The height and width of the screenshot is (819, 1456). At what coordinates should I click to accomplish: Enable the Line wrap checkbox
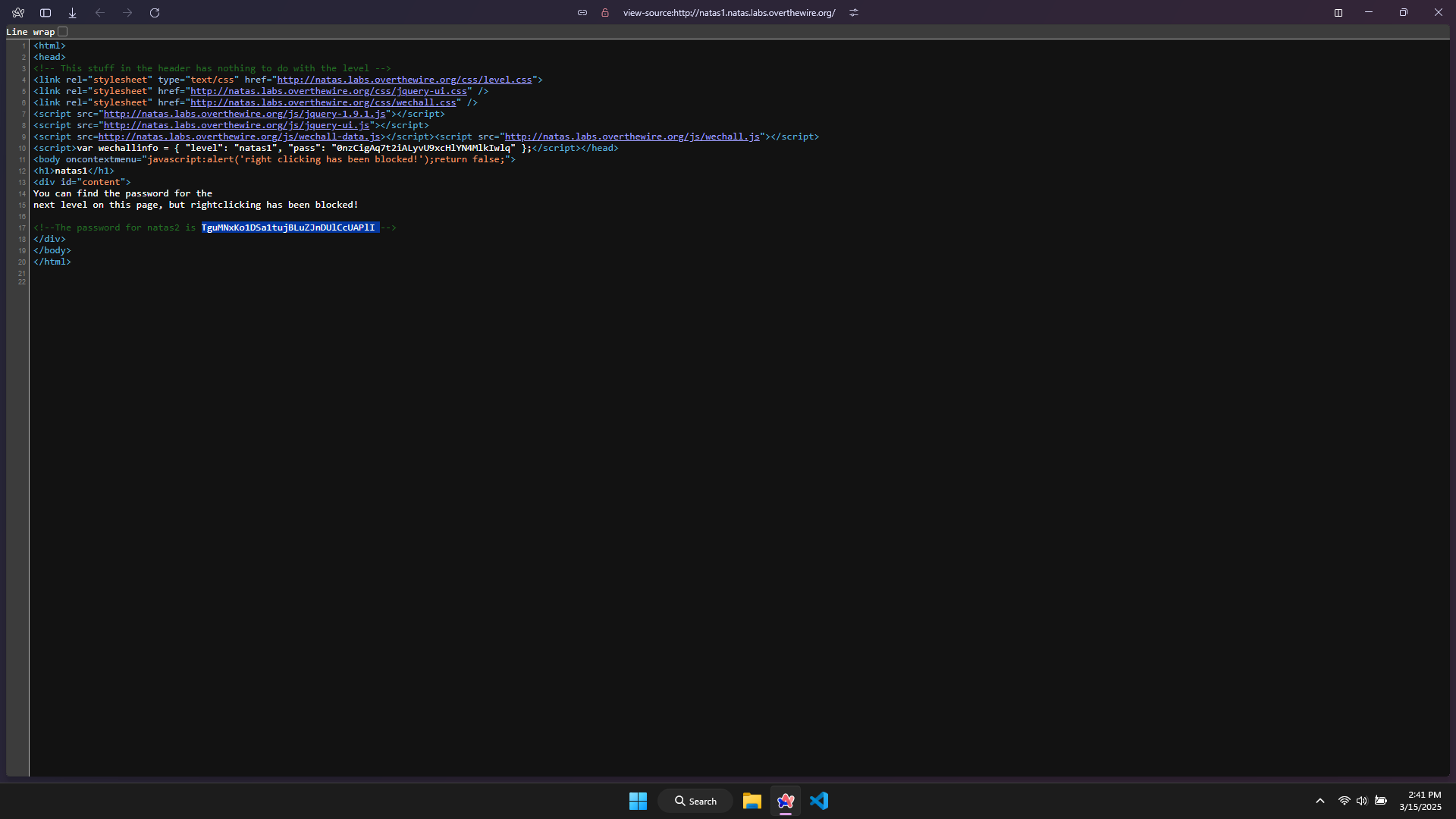pyautogui.click(x=63, y=32)
